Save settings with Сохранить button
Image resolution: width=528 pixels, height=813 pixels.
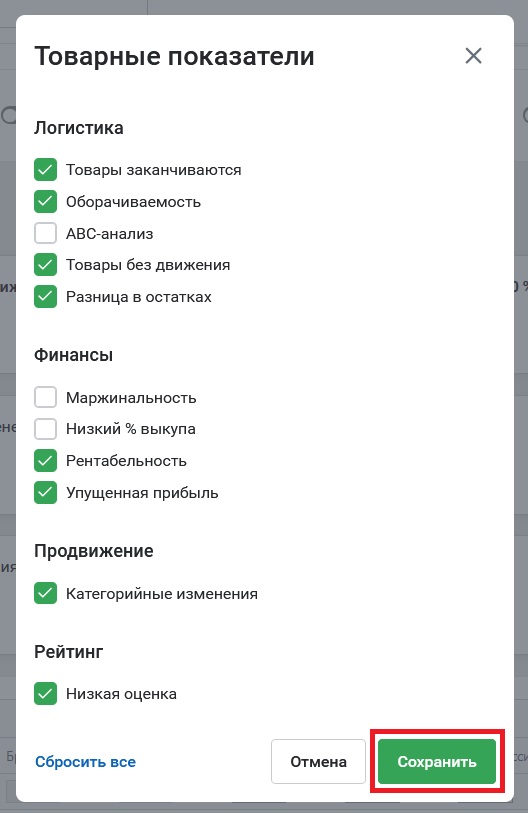437,762
